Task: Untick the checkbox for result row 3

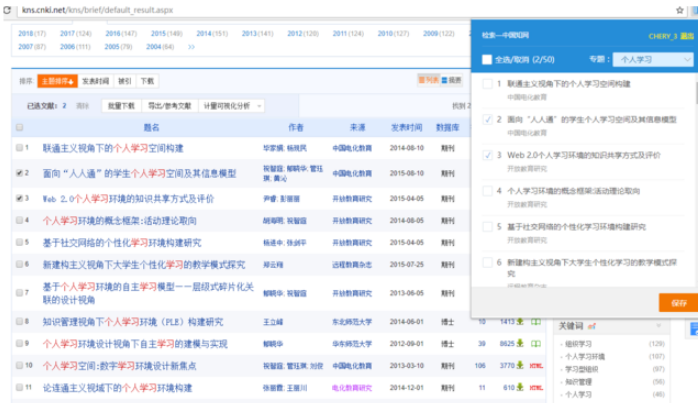Action: click(x=19, y=198)
